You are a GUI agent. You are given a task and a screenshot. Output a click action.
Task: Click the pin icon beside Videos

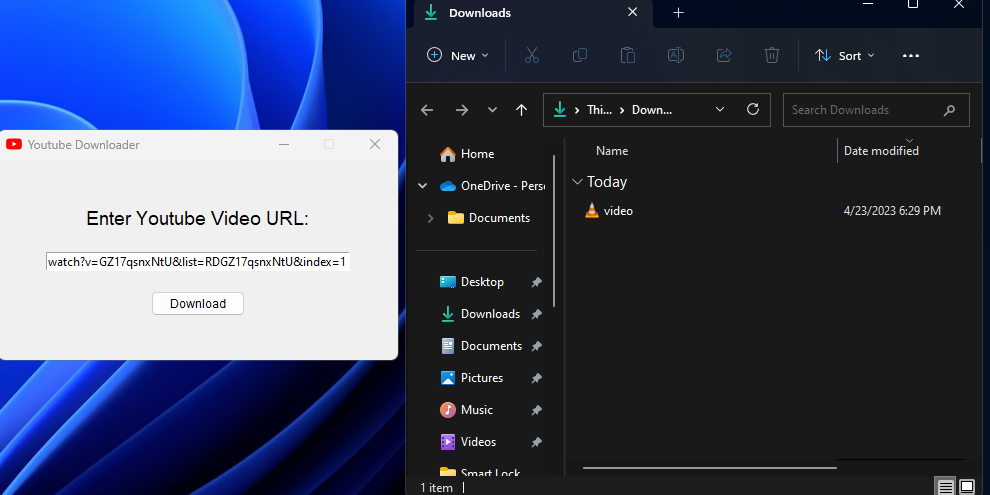(536, 443)
